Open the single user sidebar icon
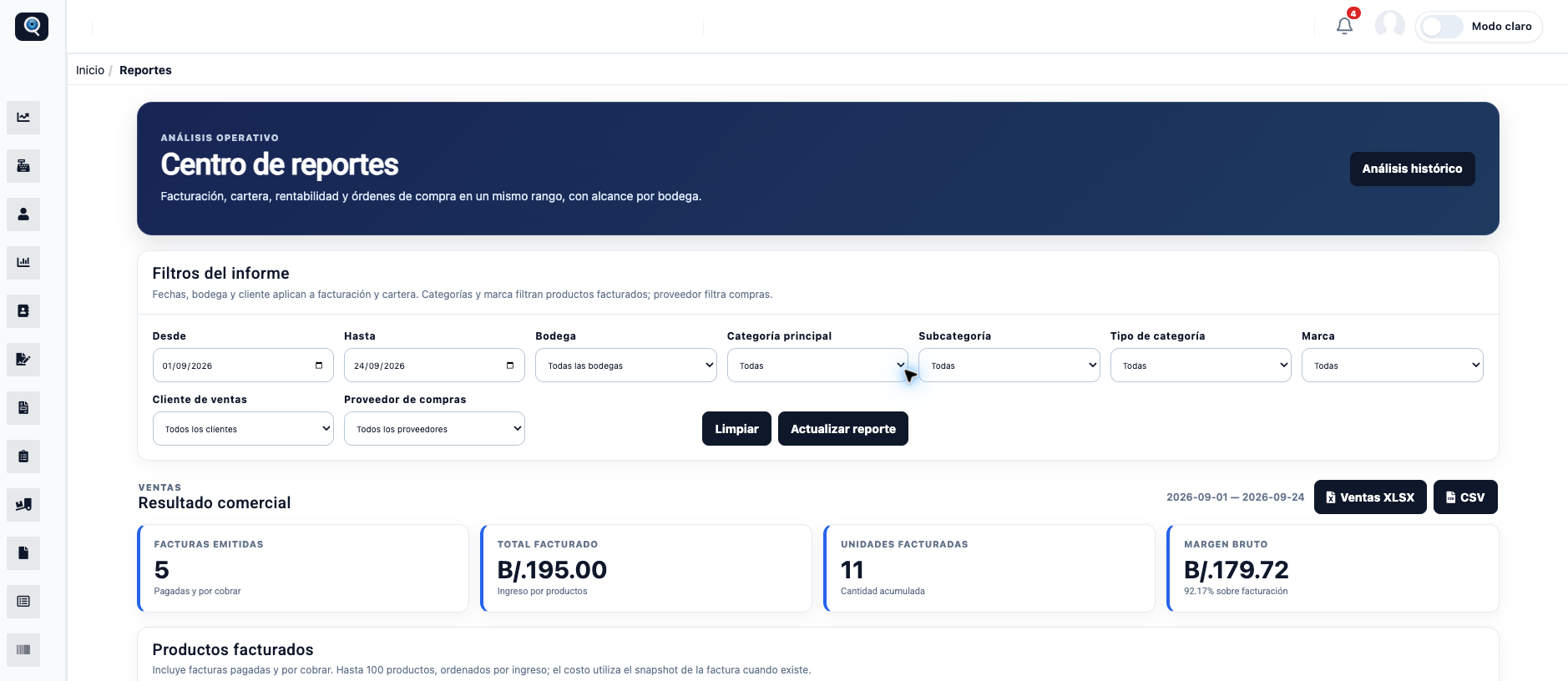Viewport: 1568px width, 681px height. [x=23, y=214]
